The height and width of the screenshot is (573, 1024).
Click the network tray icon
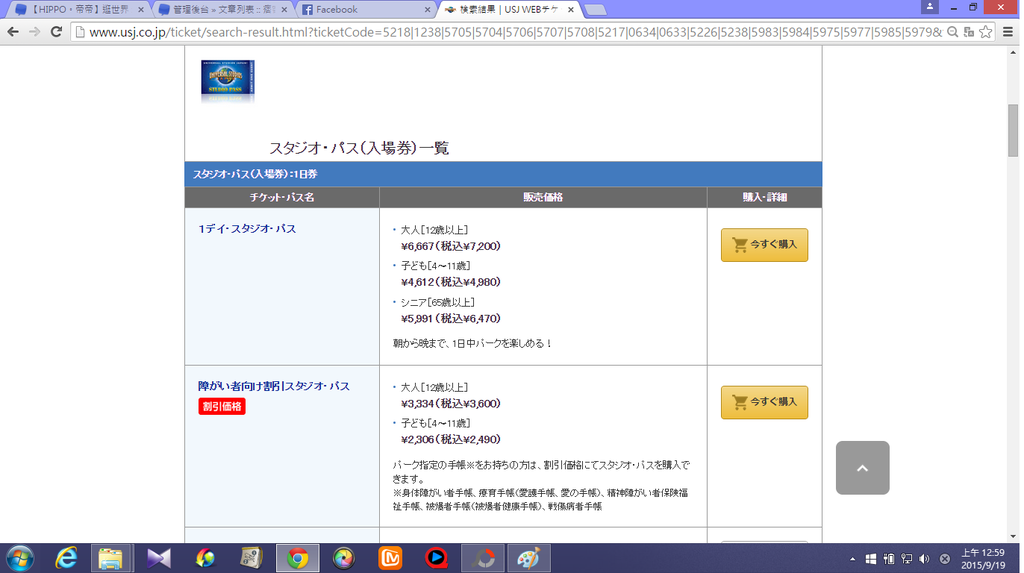pyautogui.click(x=906, y=559)
